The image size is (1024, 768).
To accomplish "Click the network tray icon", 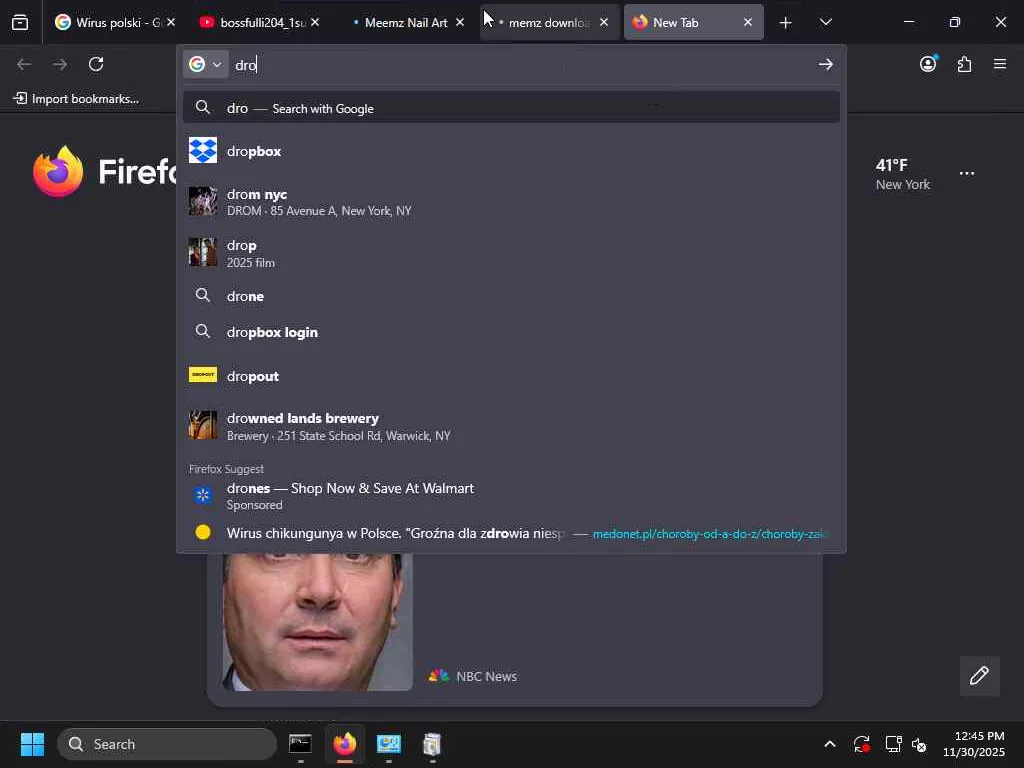I will click(x=893, y=744).
